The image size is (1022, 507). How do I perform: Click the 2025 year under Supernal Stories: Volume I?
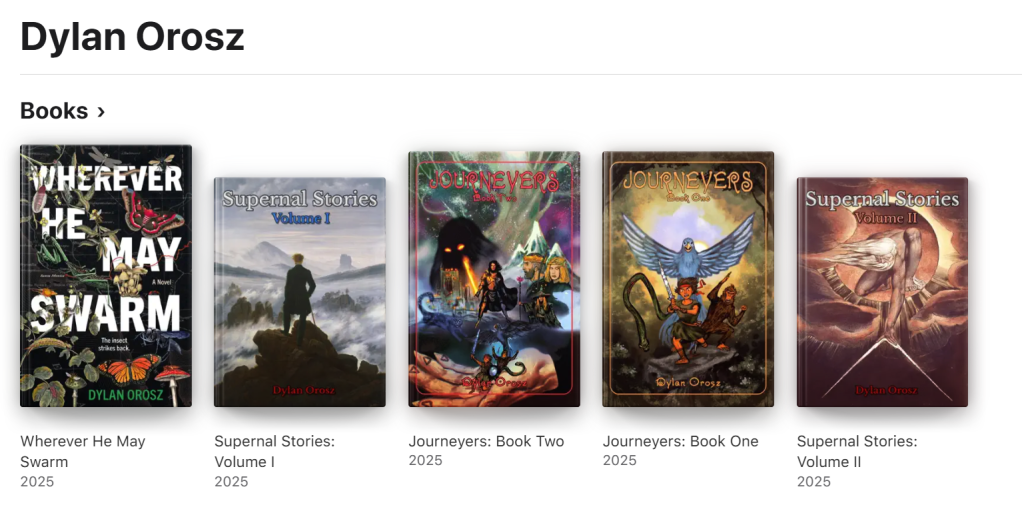pyautogui.click(x=231, y=482)
